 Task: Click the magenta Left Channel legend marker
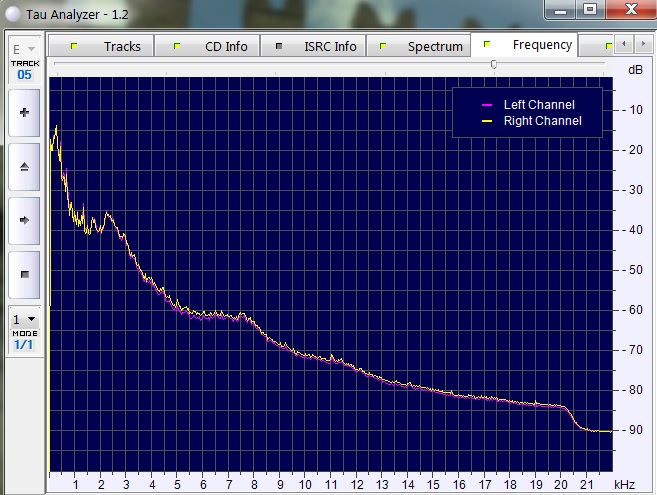pos(487,105)
